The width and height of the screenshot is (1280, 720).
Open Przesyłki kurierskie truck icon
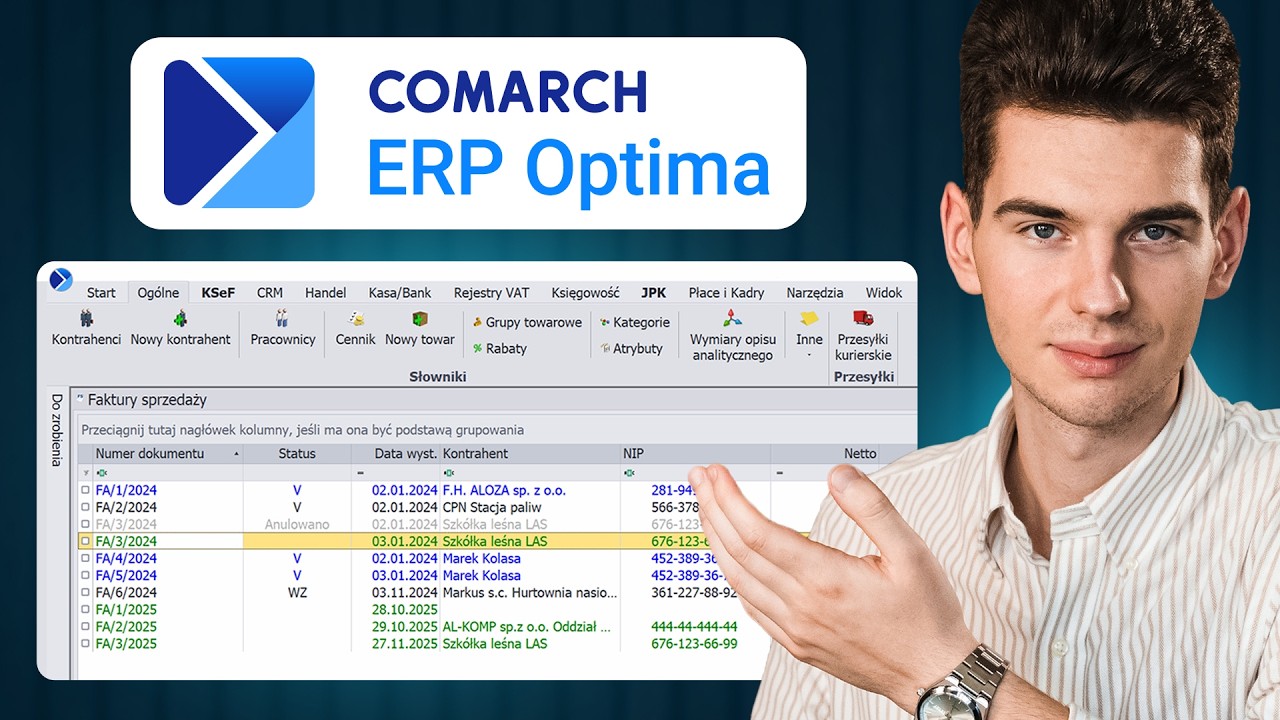pyautogui.click(x=863, y=319)
